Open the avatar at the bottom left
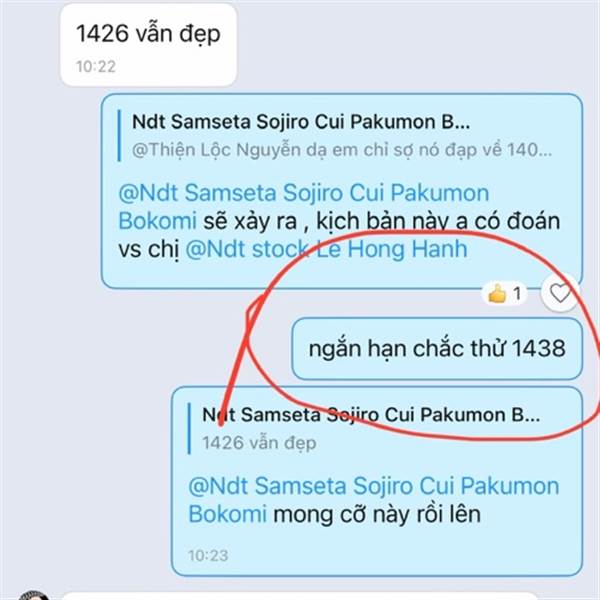This screenshot has height=600, width=600. click(x=34, y=595)
